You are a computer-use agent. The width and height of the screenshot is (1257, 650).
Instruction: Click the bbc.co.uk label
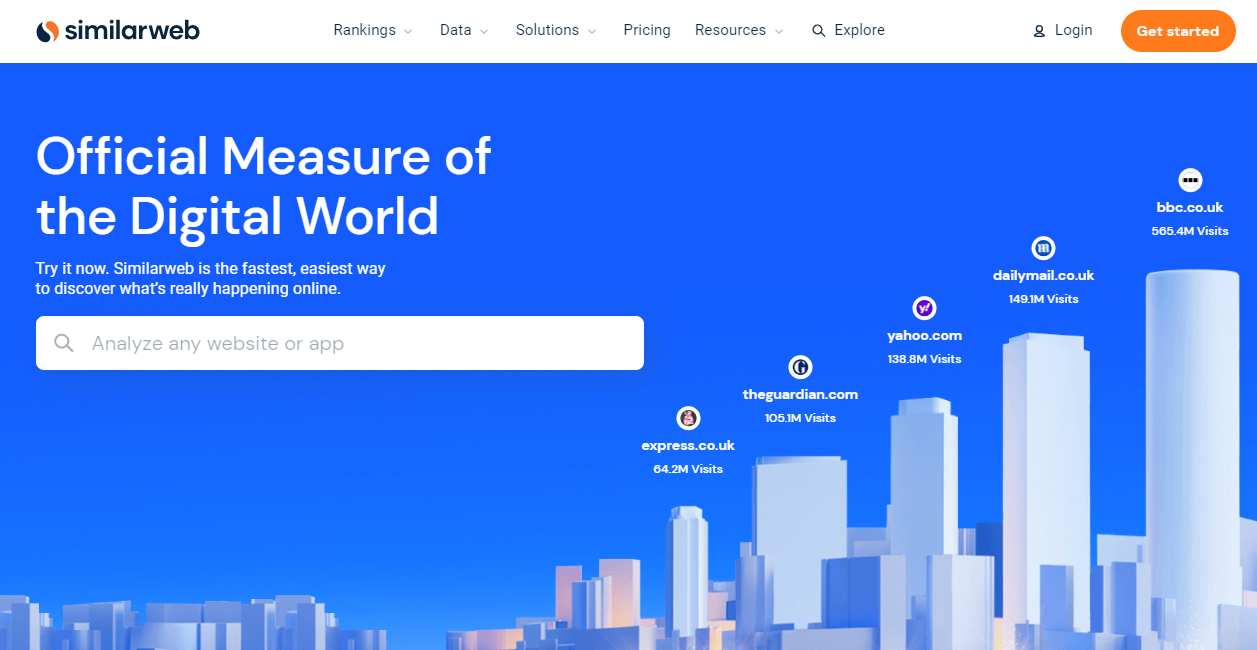point(1190,208)
